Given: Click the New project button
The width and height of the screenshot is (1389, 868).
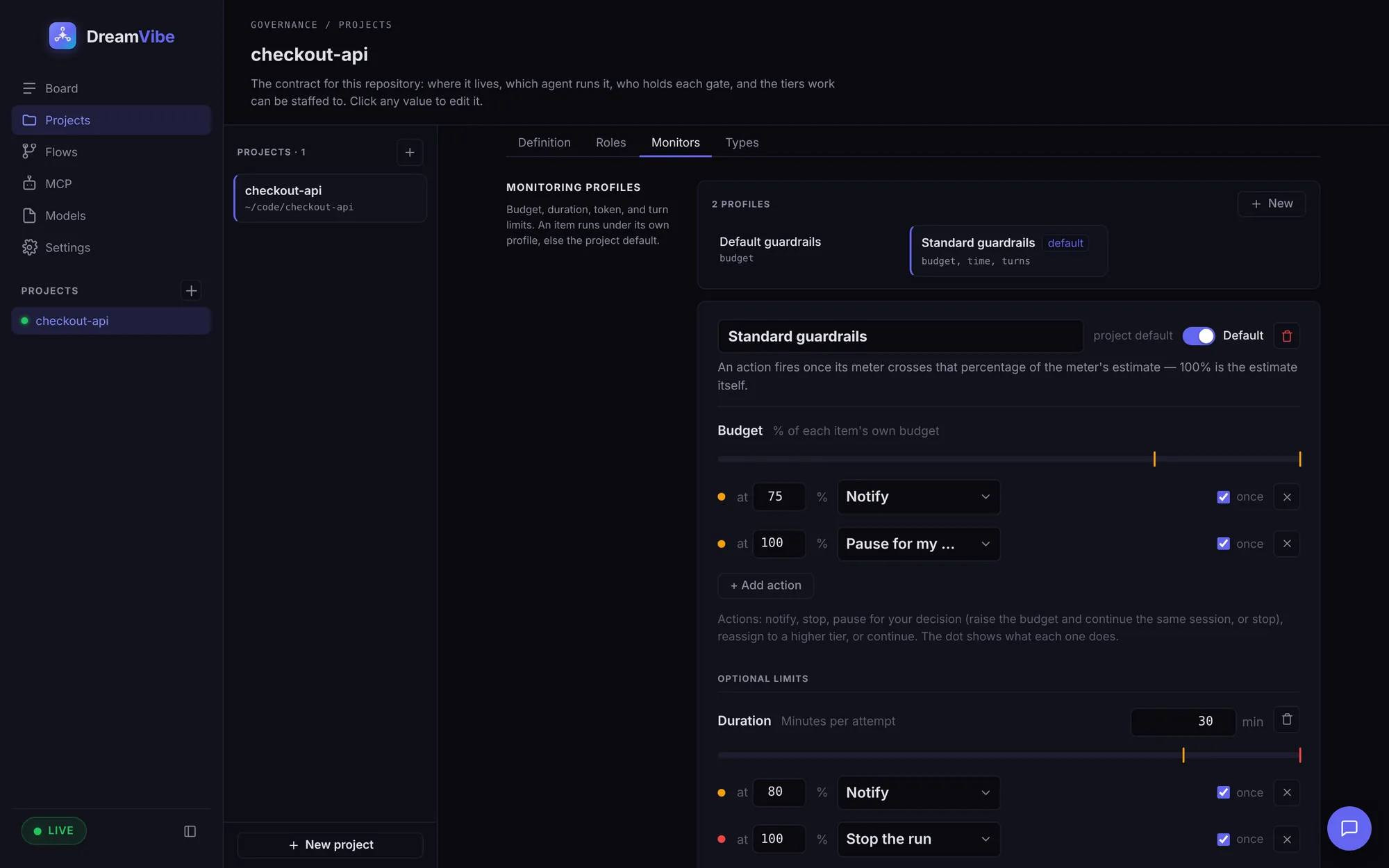Looking at the screenshot, I should pos(330,844).
